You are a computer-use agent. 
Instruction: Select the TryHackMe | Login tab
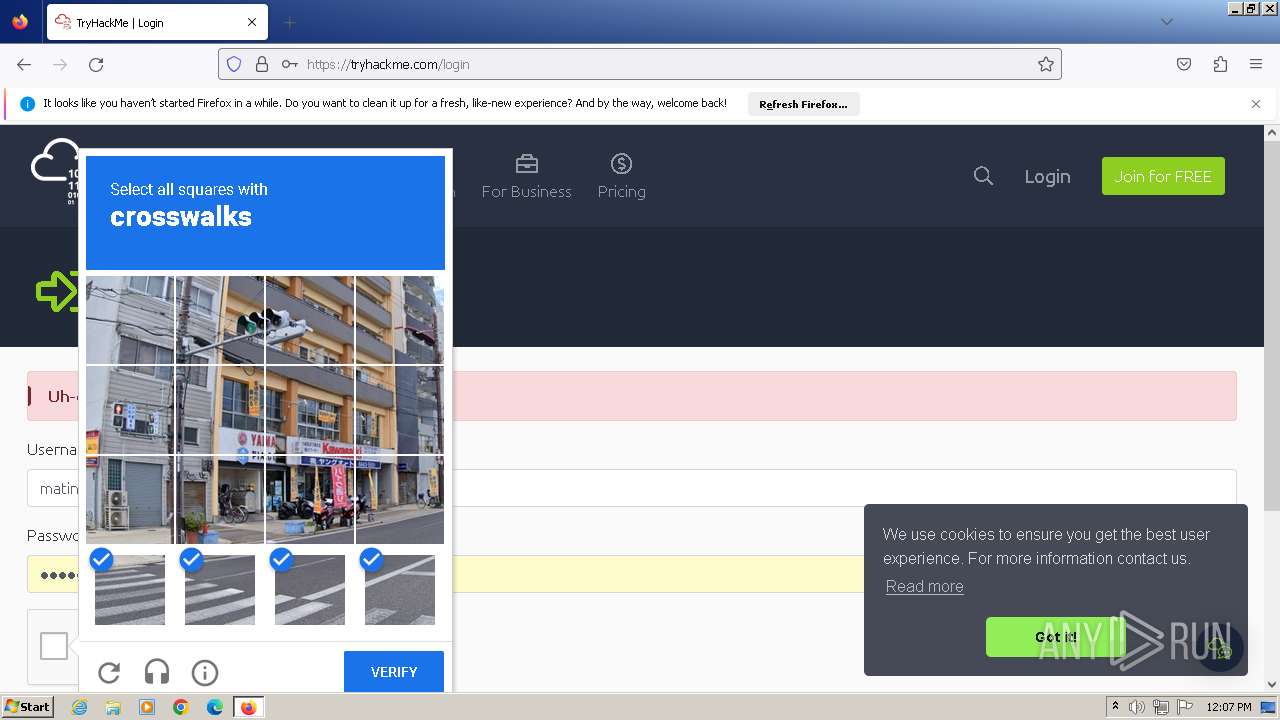(x=157, y=22)
